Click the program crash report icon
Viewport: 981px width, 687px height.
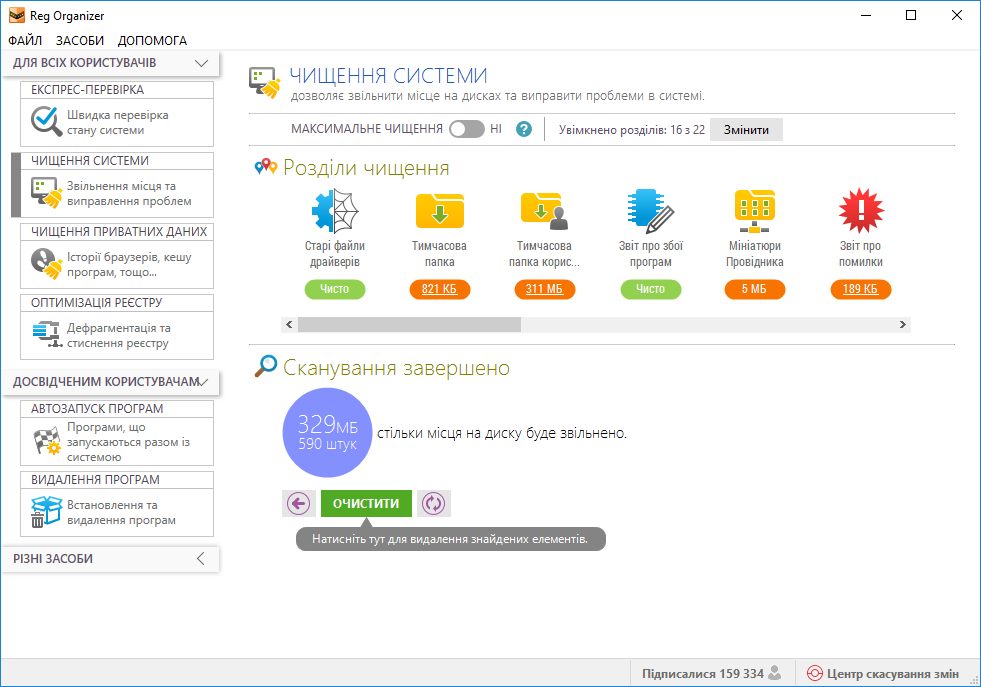651,211
